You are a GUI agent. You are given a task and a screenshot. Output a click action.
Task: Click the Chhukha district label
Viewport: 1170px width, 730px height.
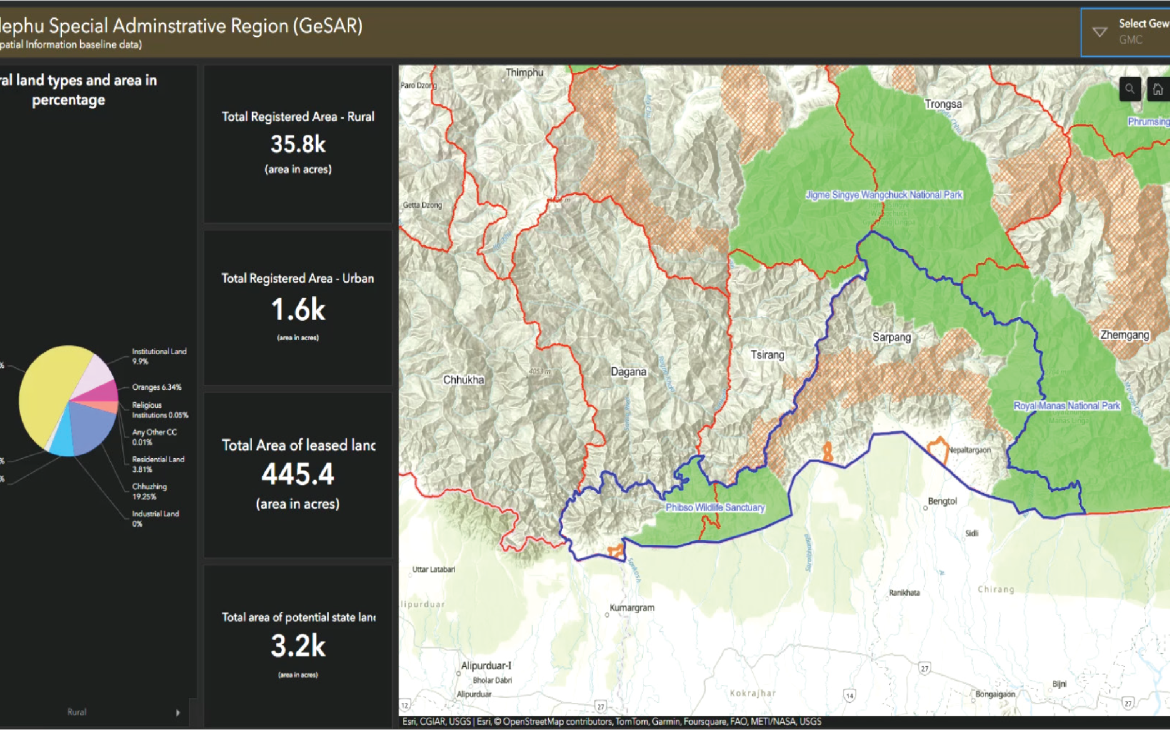click(x=463, y=380)
